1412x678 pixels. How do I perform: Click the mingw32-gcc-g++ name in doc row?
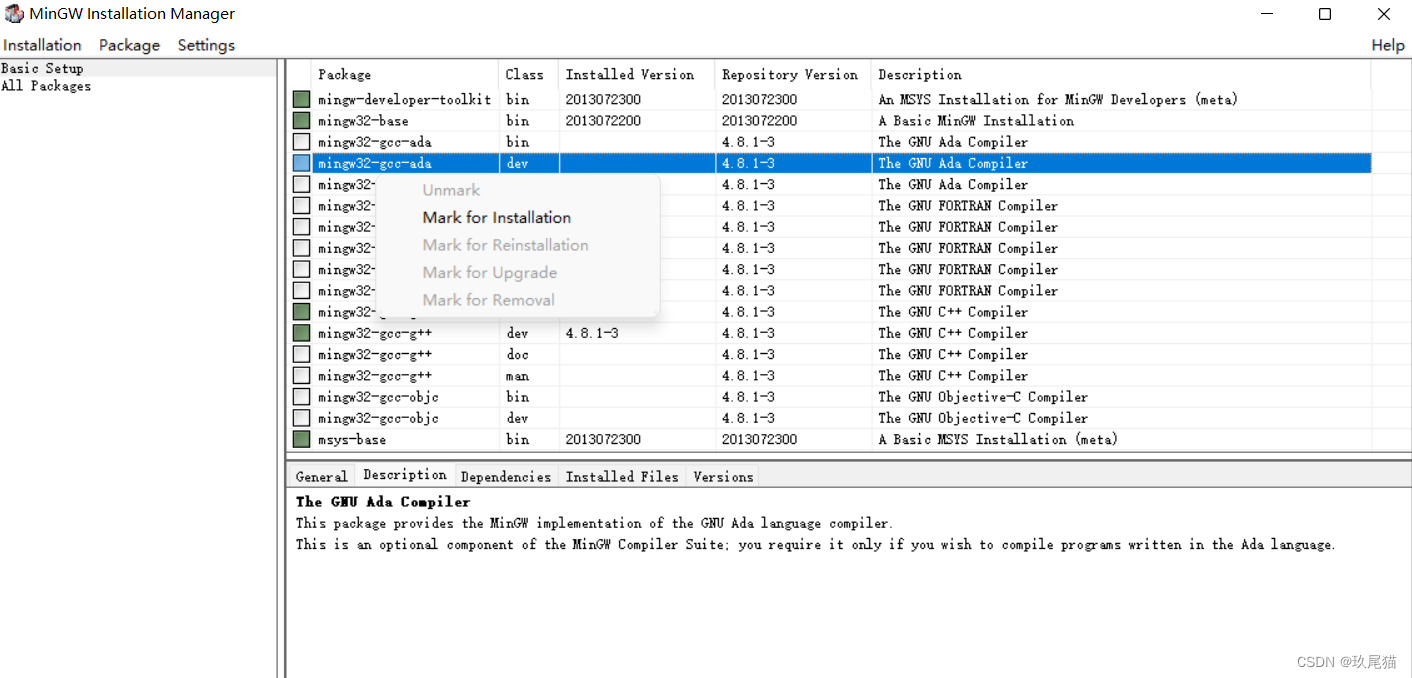[x=375, y=354]
